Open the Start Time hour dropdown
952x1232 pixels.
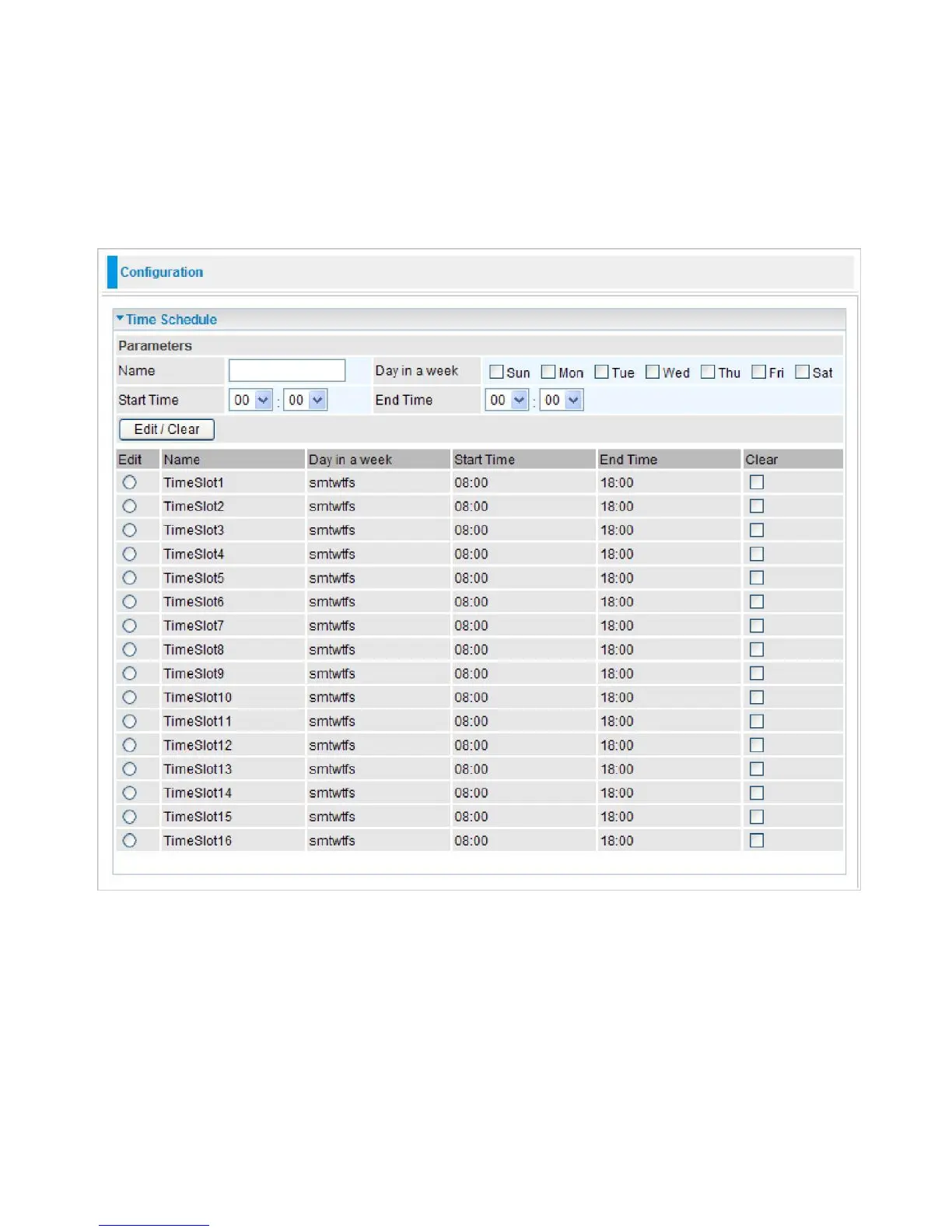tap(250, 400)
